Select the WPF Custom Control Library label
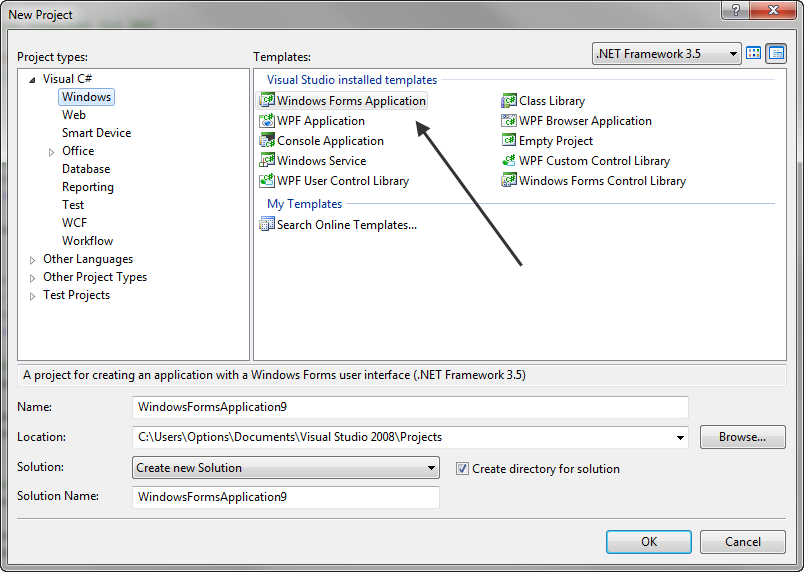 coord(594,160)
